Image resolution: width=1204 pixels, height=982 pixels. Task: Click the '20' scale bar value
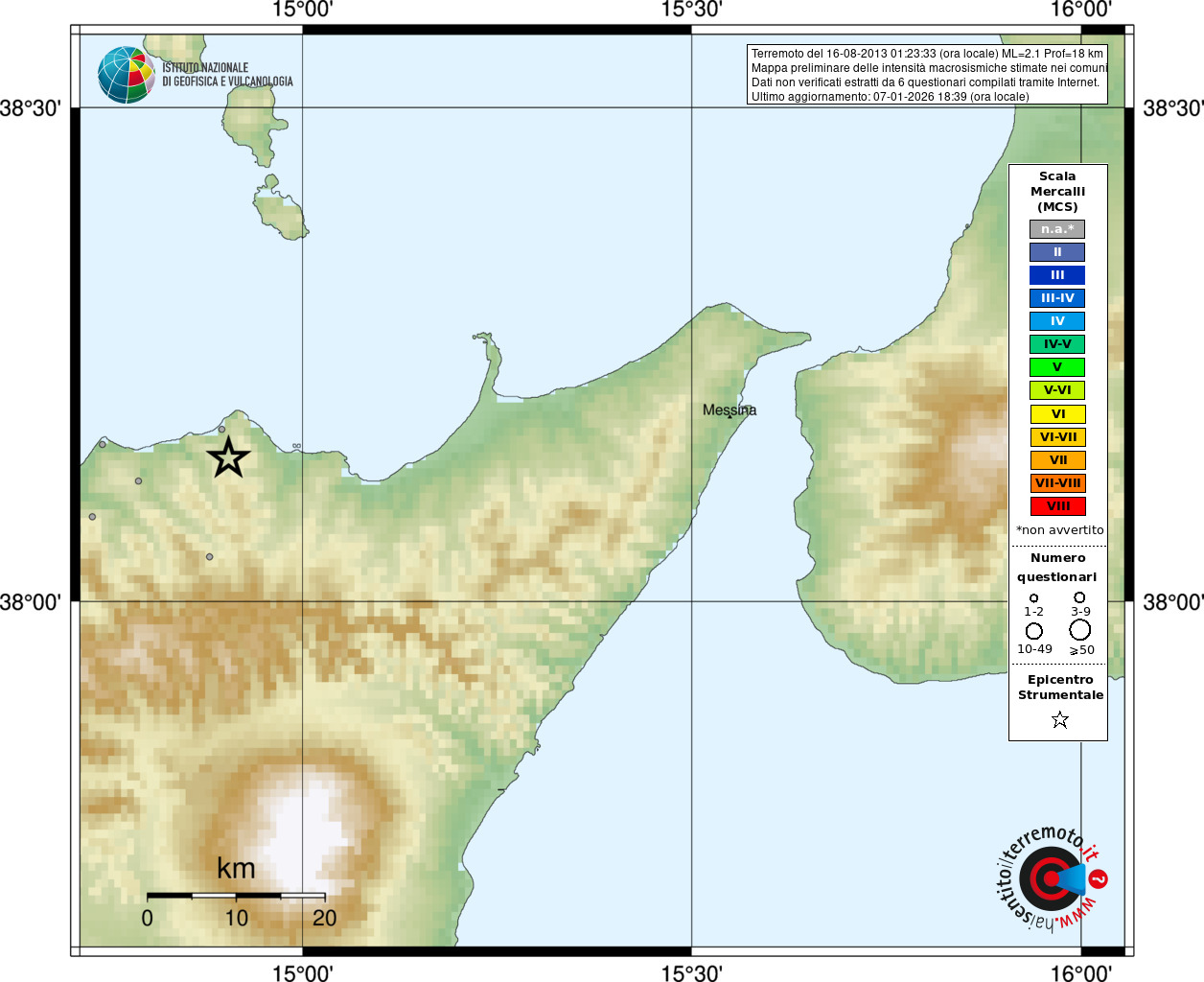pos(325,918)
